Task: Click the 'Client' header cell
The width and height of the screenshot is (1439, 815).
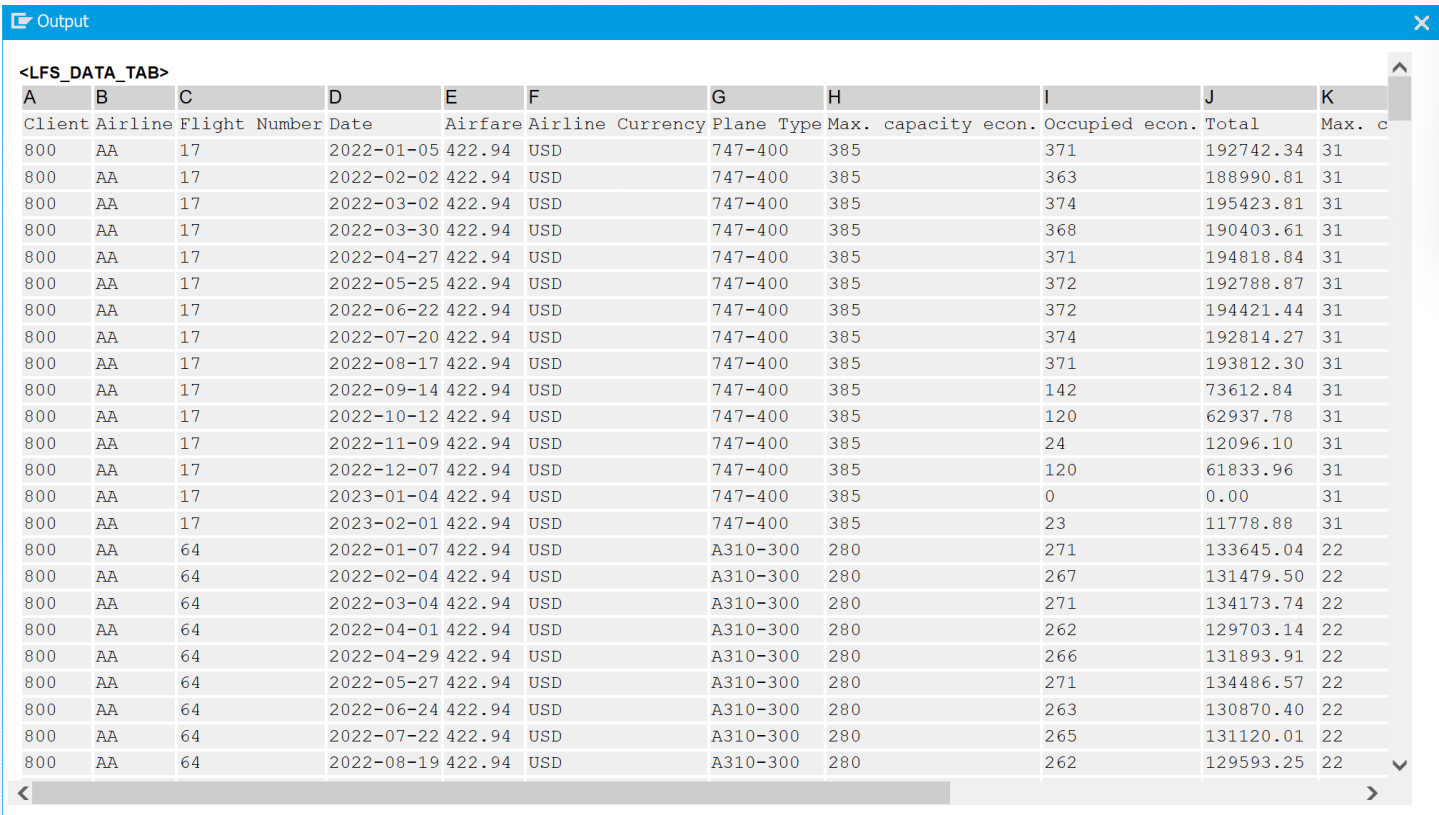Action: [57, 124]
